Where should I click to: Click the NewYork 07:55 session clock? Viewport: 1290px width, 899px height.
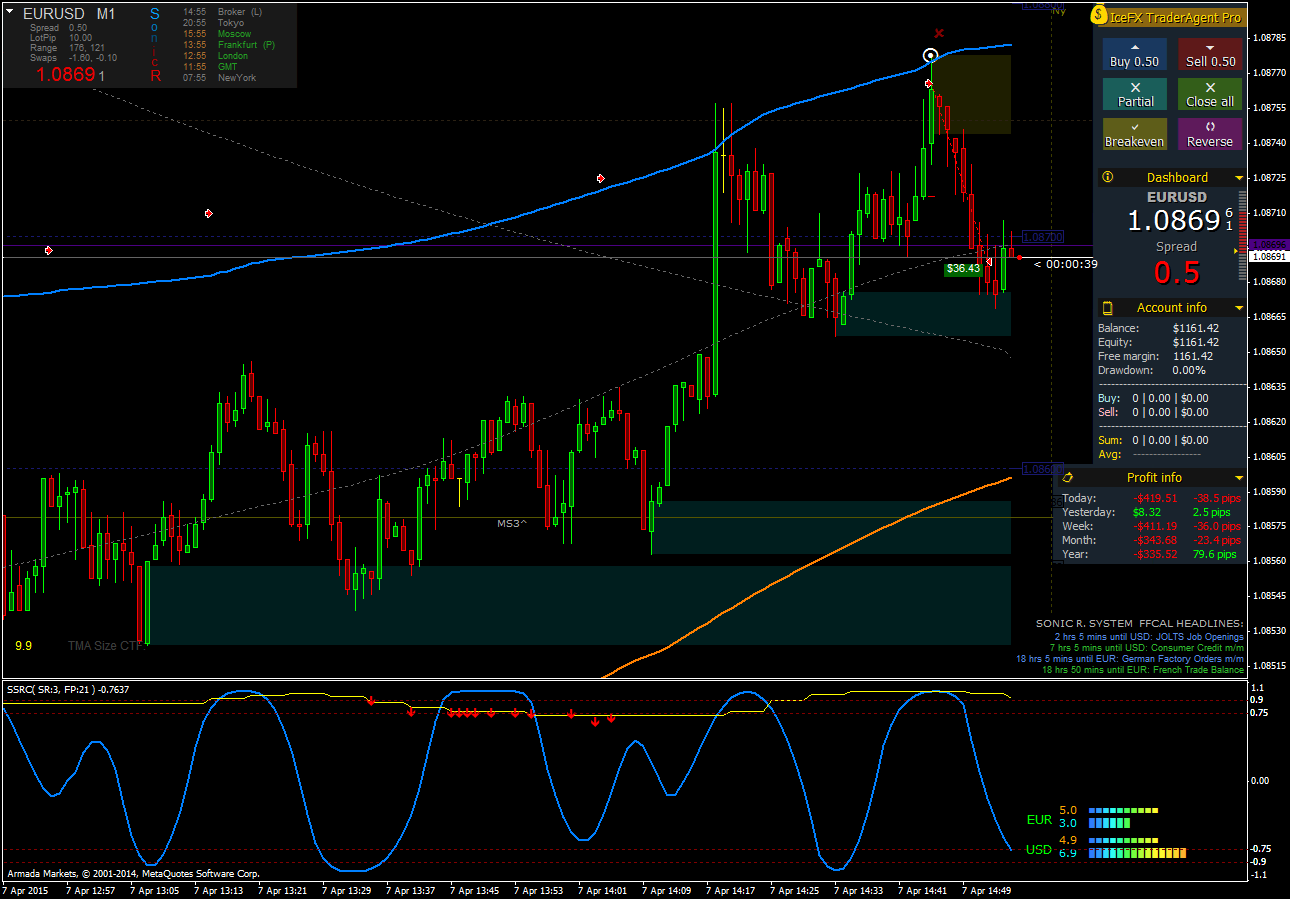220,78
